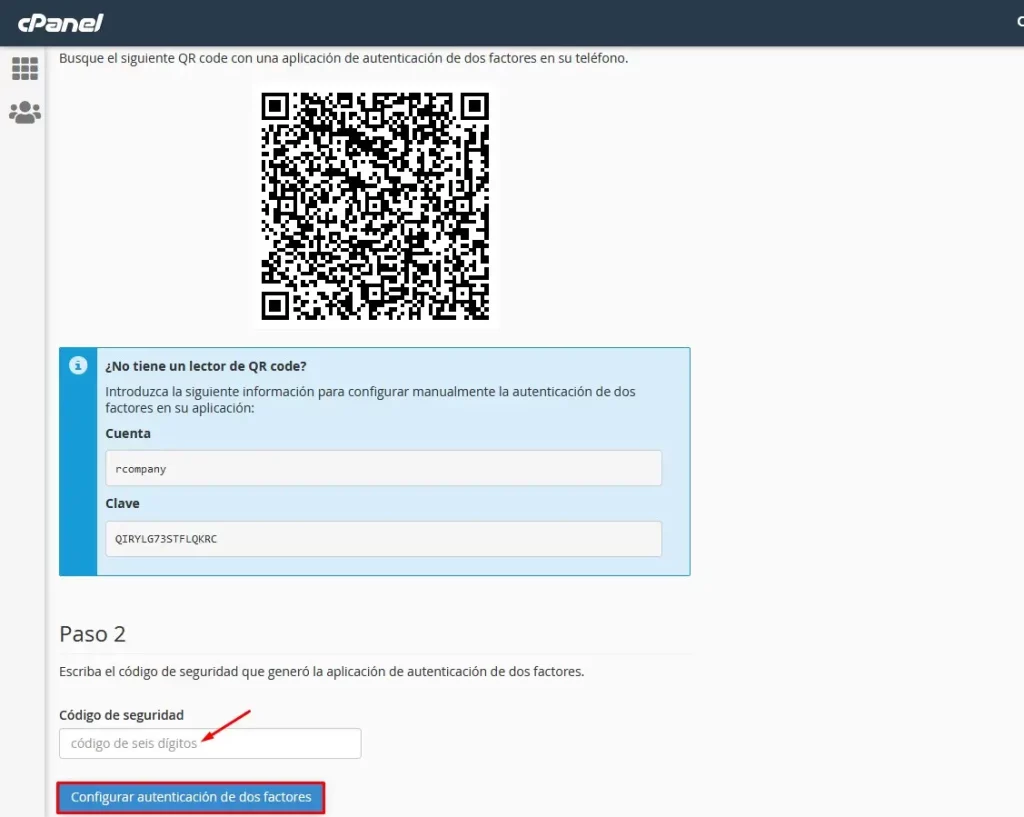This screenshot has height=817, width=1024.
Task: Click 'Busque el siguiente QR code' instruction text
Action: 344,58
